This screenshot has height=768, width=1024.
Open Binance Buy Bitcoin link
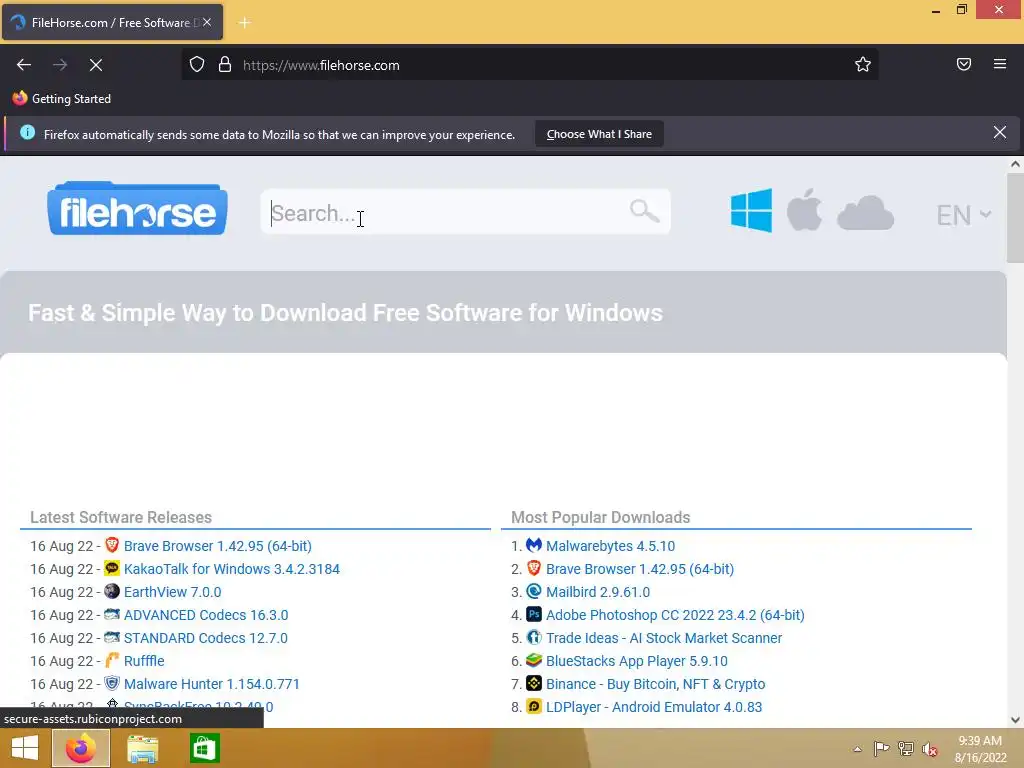coord(655,684)
